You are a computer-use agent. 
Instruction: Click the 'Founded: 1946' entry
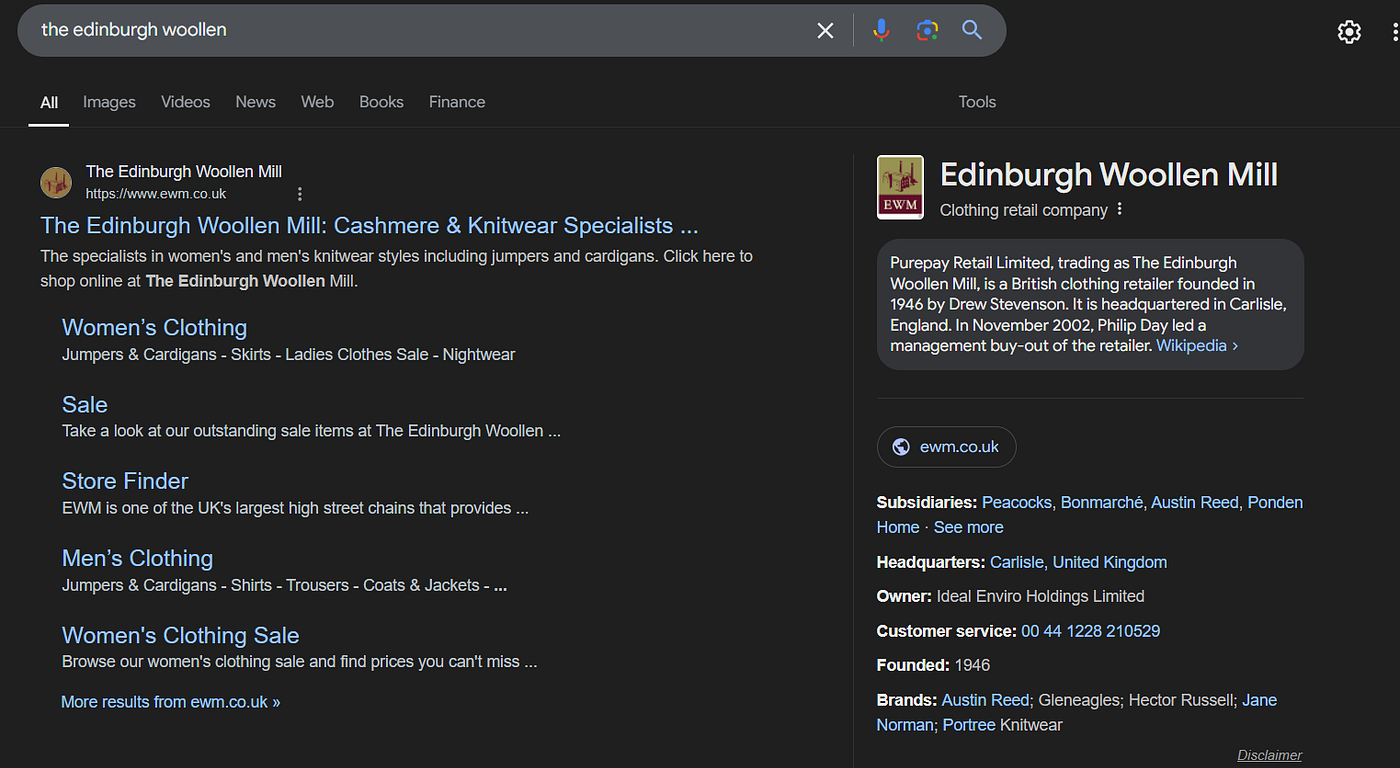pyautogui.click(x=933, y=666)
